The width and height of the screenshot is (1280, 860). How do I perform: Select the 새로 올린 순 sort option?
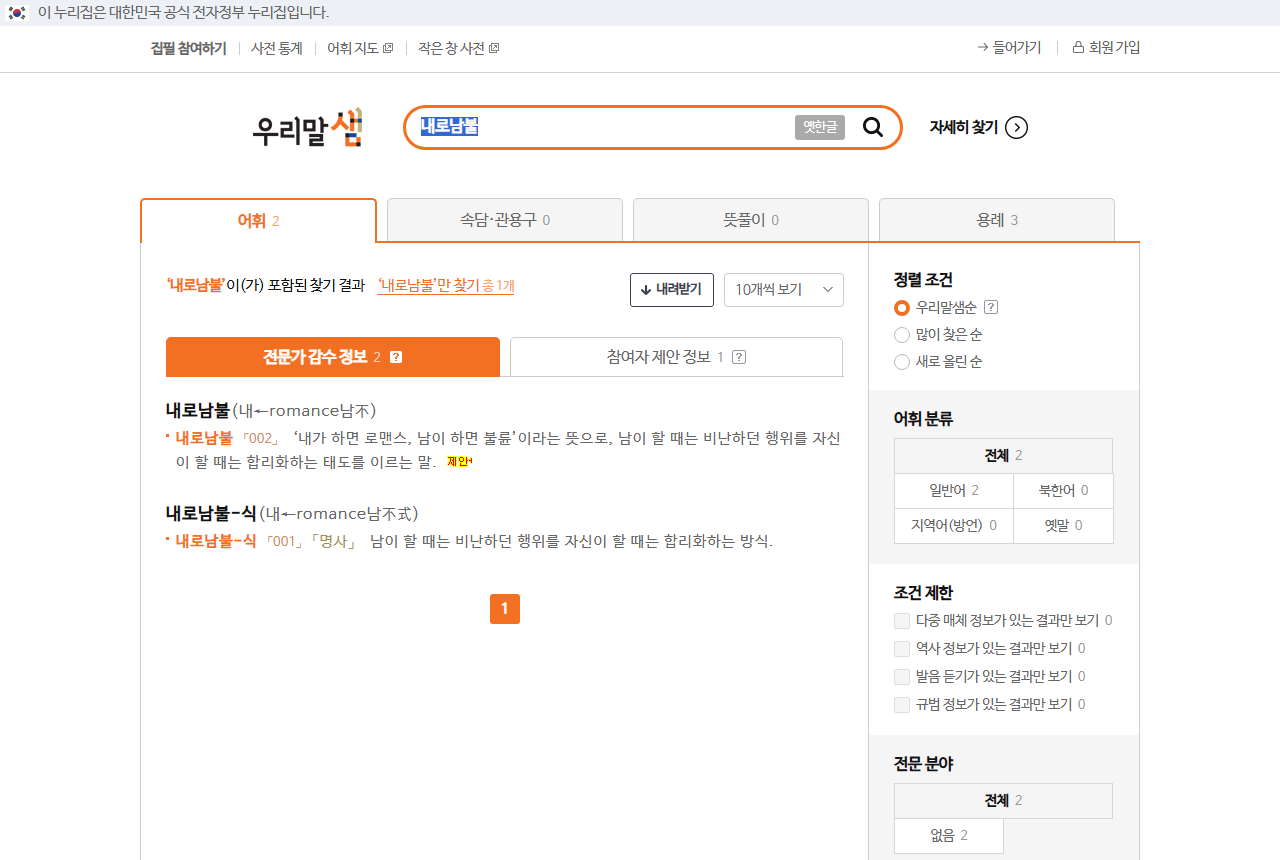(x=902, y=362)
